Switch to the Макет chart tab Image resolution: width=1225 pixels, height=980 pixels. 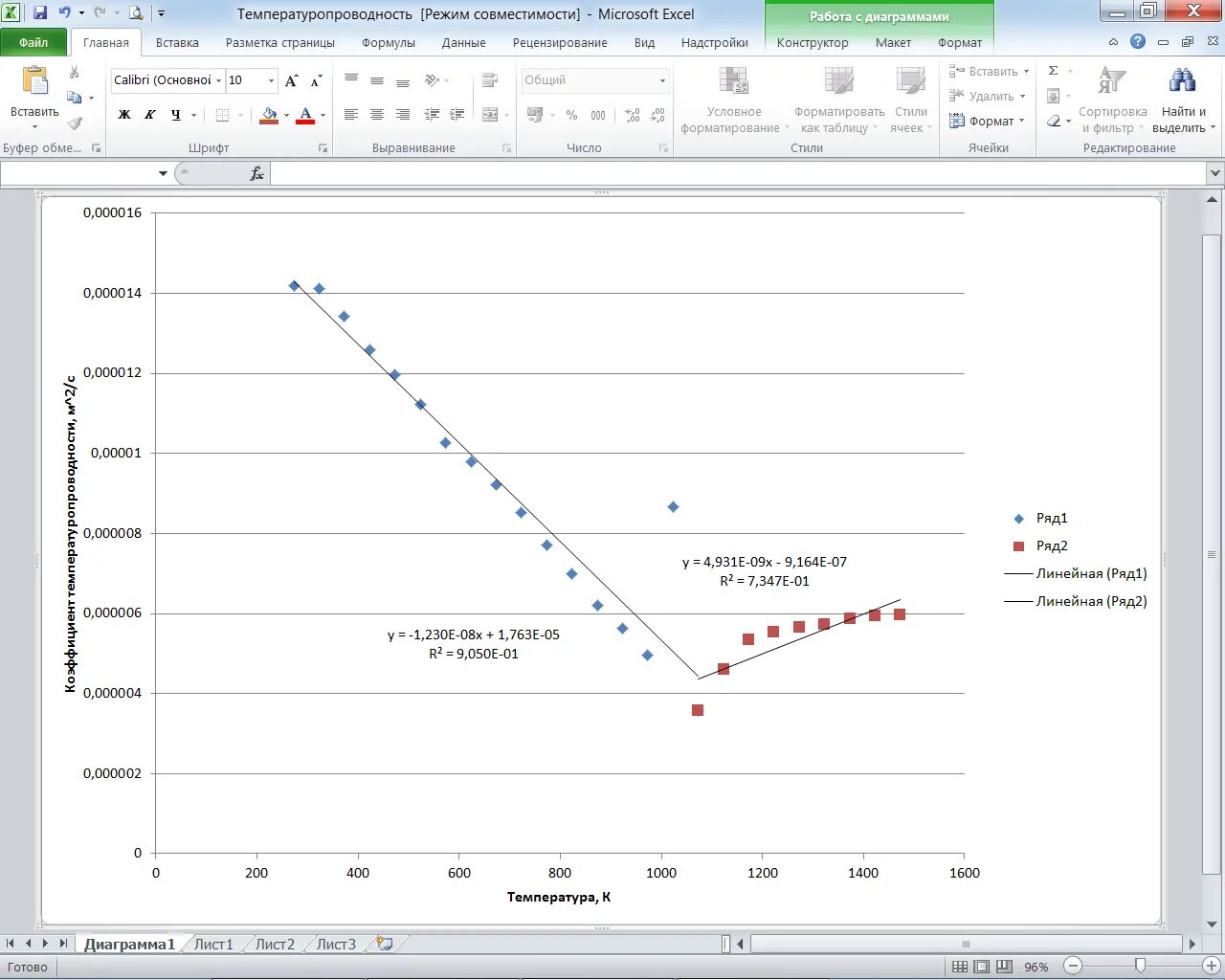tap(893, 42)
